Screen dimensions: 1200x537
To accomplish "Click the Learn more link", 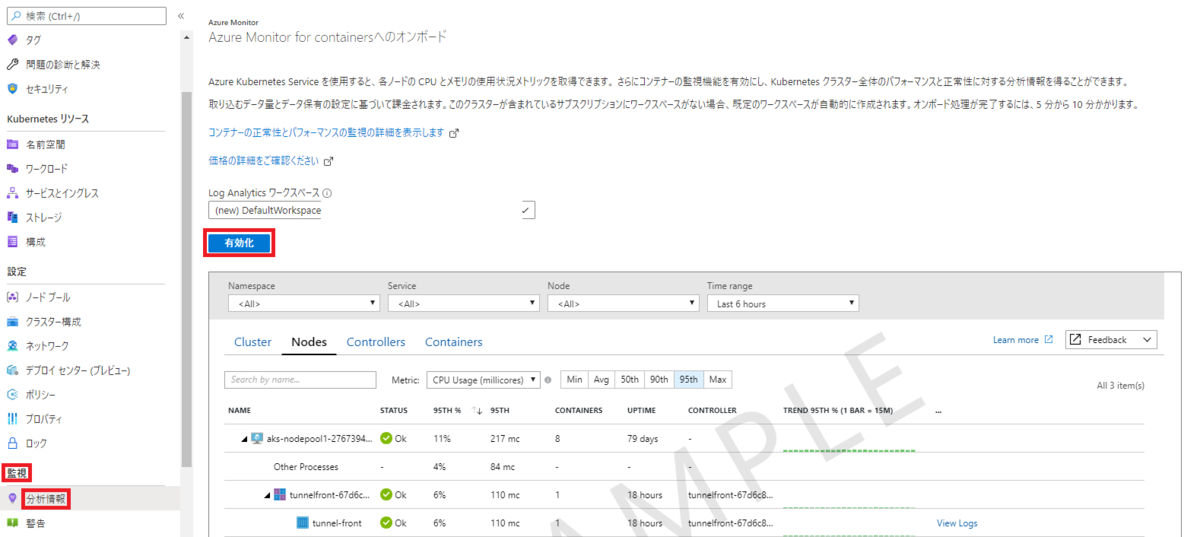I will point(1016,340).
